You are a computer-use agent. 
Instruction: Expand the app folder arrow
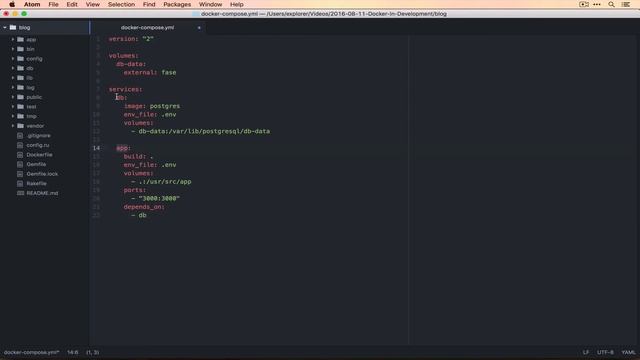click(13, 40)
